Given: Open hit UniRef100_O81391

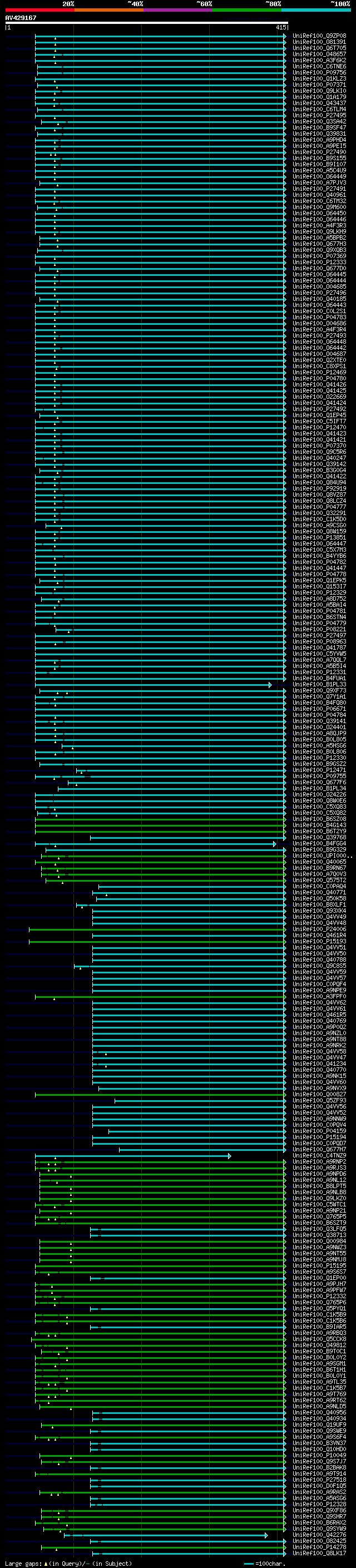Looking at the screenshot, I should 319,42.
